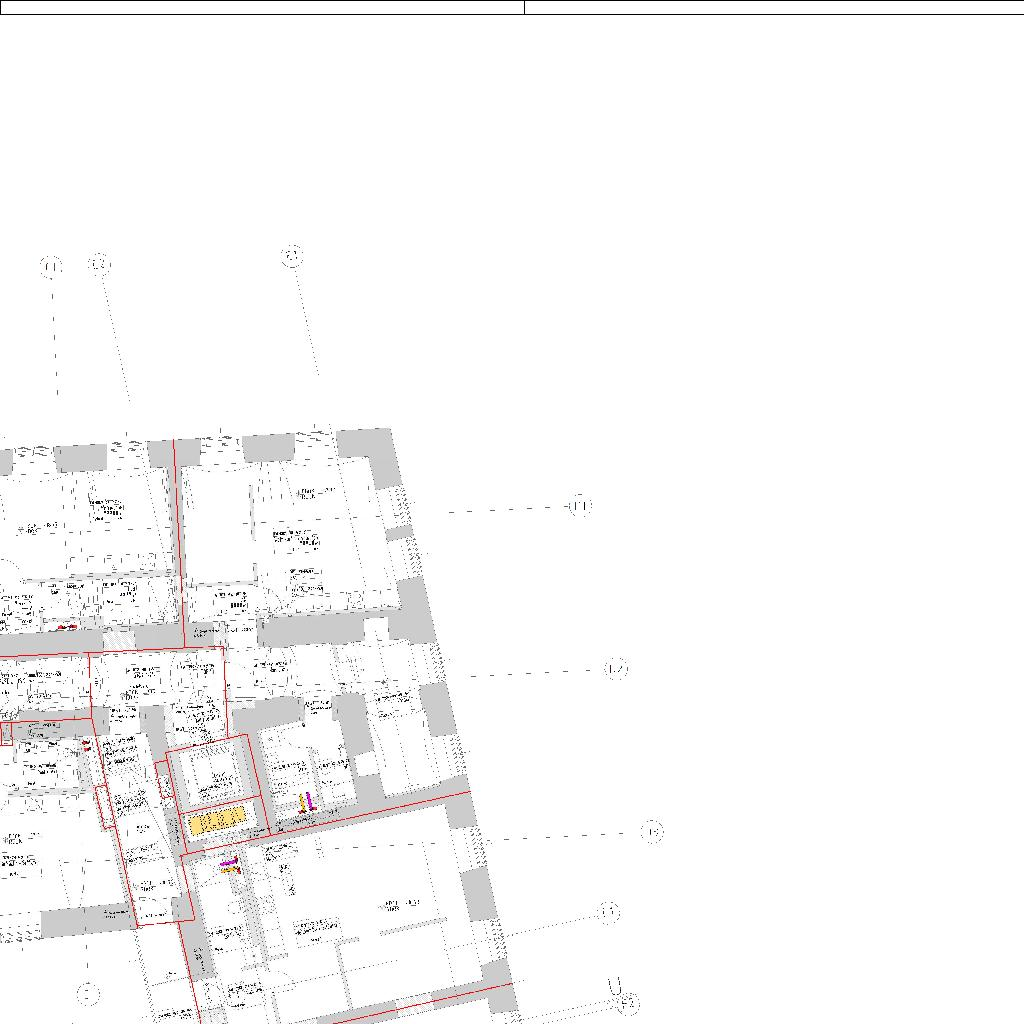Select the small red rectangle at left edge
Screen dimensions: 1024x1024
coord(7,735)
